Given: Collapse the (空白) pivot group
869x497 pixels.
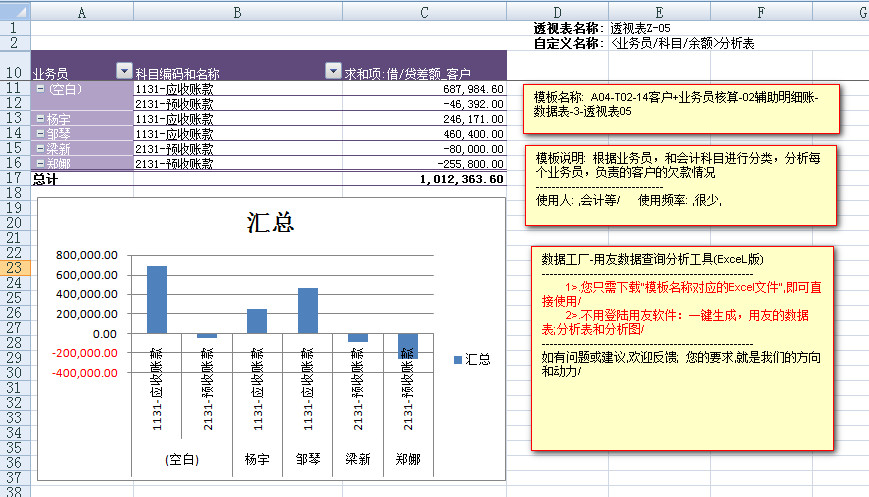Looking at the screenshot, I should click(x=40, y=89).
